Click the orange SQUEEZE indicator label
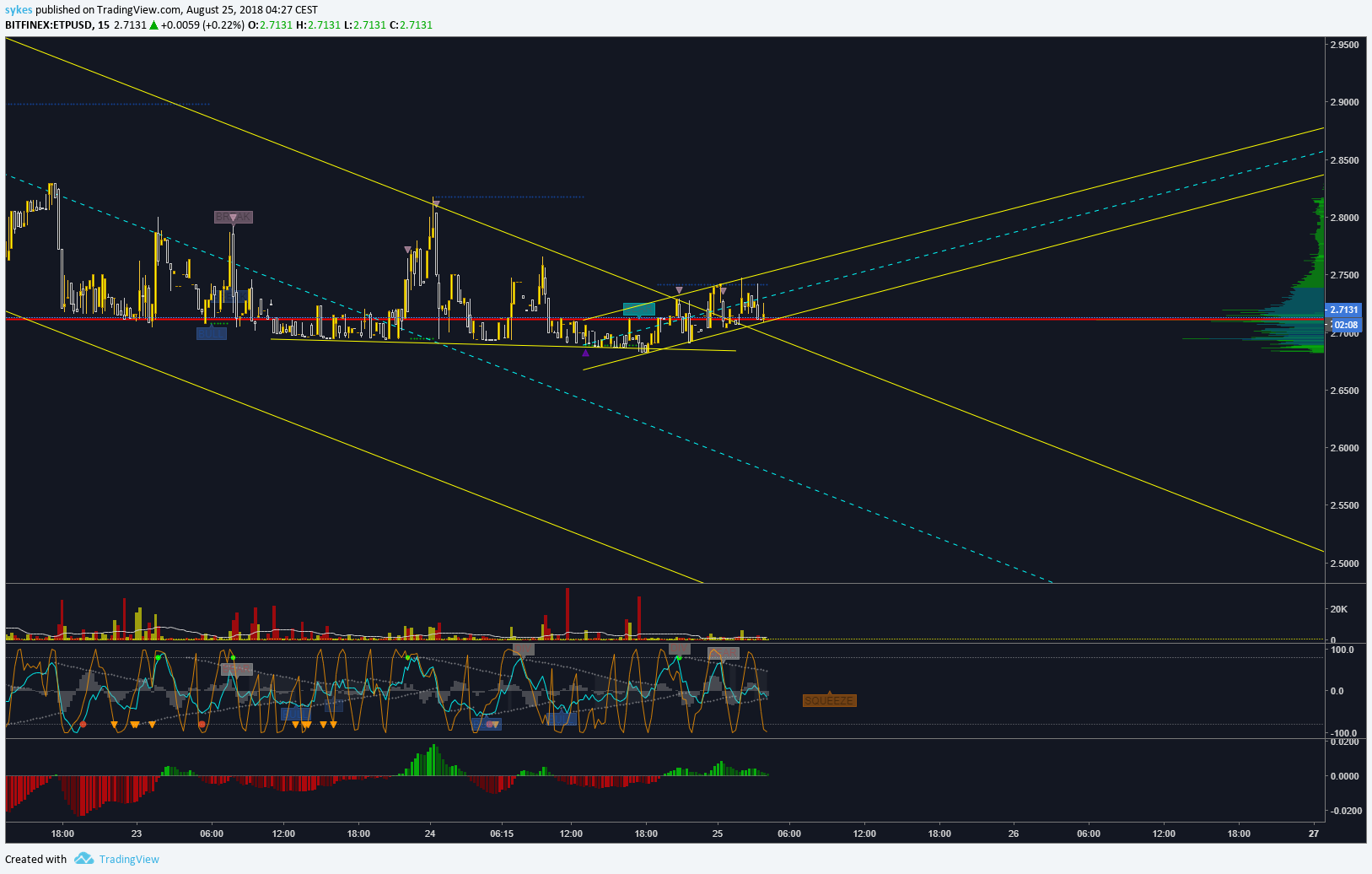 830,700
